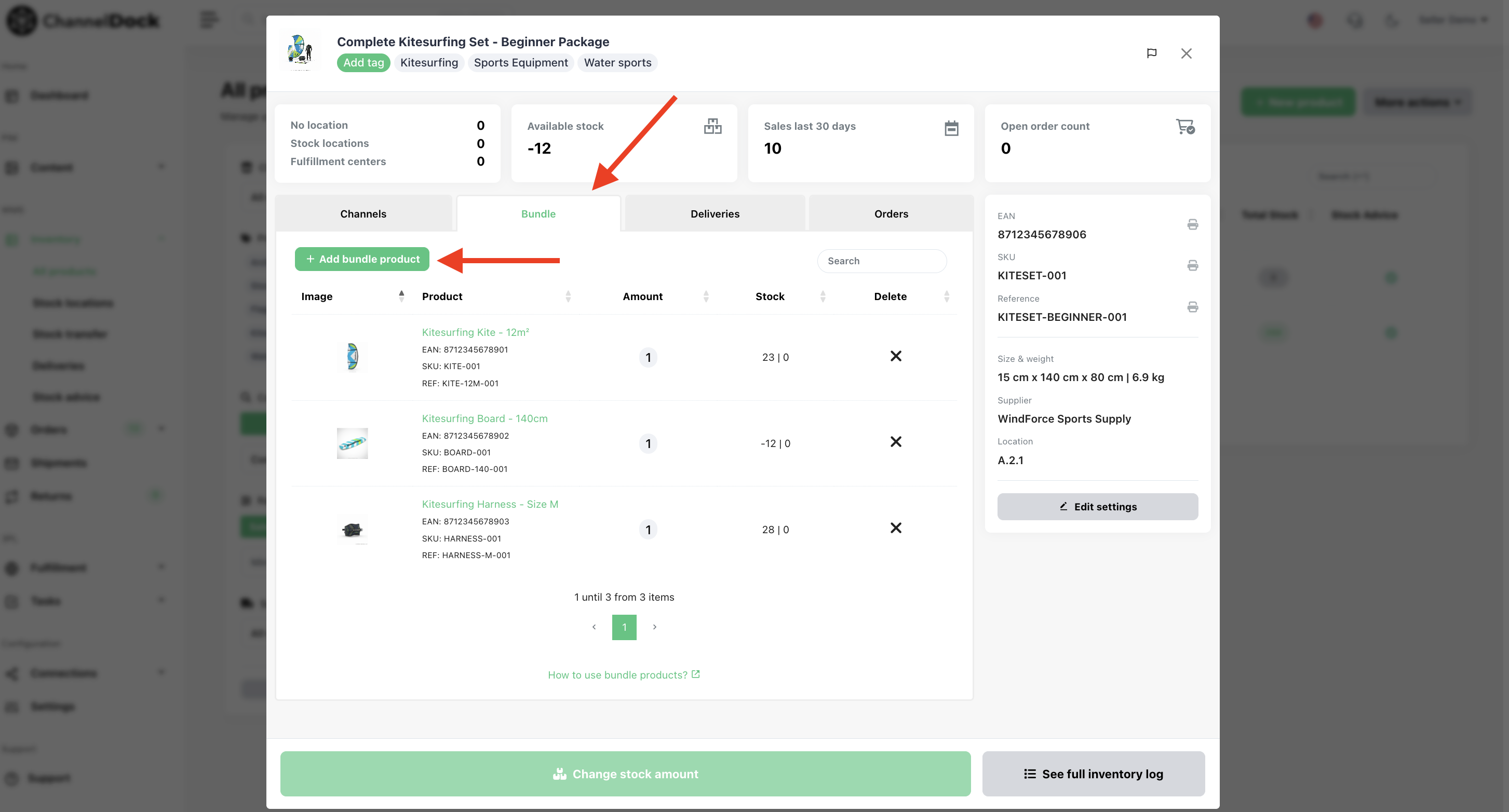Click the Available stock warehouse icon
The height and width of the screenshot is (812, 1509).
tap(712, 127)
